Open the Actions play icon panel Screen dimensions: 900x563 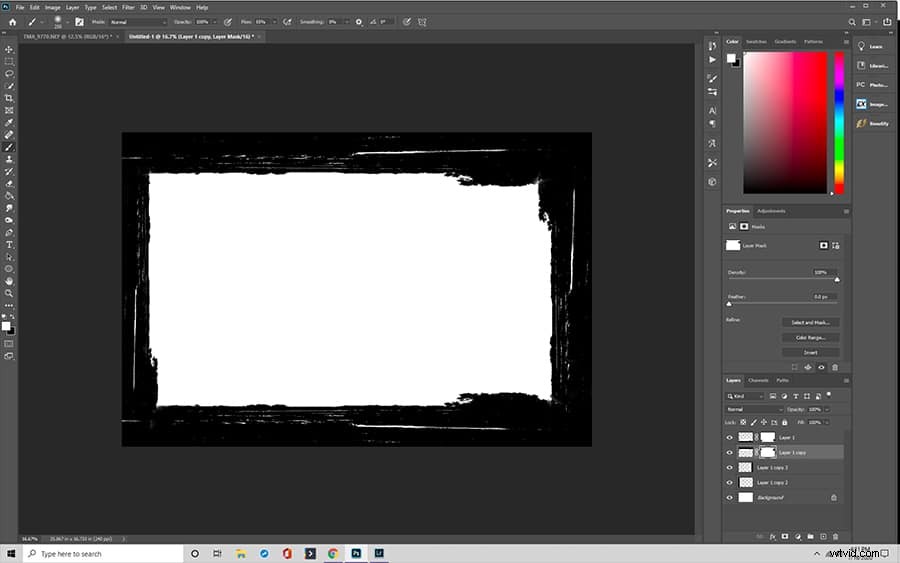[x=712, y=60]
